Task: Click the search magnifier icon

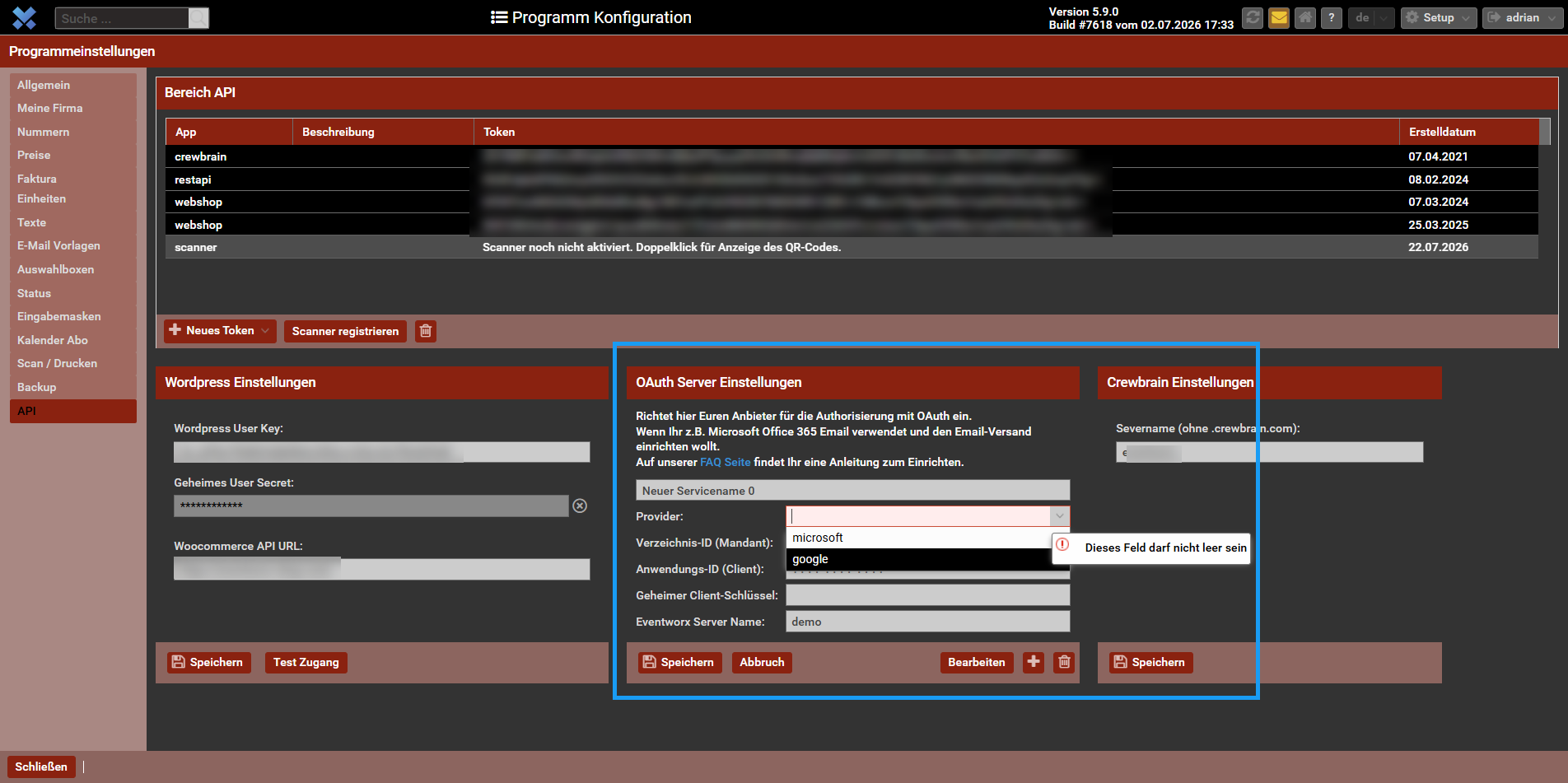Action: pos(198,18)
